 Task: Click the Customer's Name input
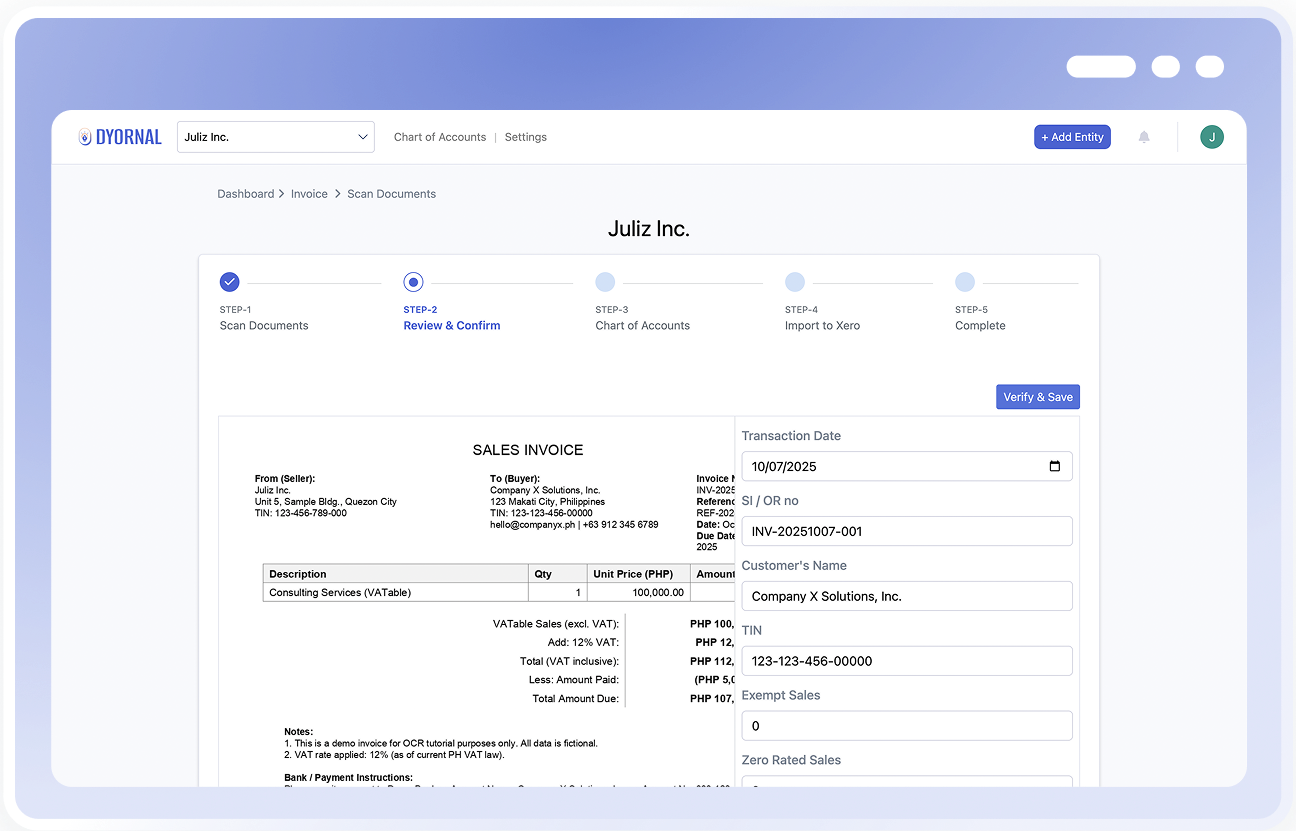click(x=906, y=596)
